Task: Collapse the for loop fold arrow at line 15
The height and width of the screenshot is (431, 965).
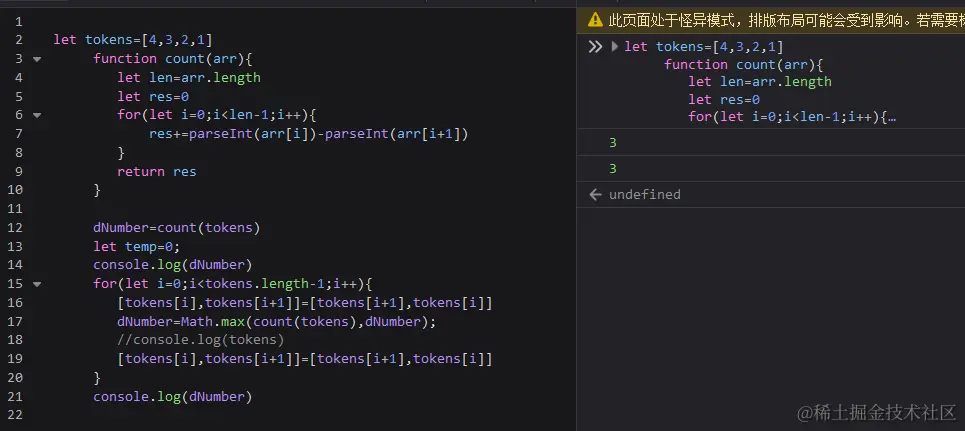Action: [37, 284]
